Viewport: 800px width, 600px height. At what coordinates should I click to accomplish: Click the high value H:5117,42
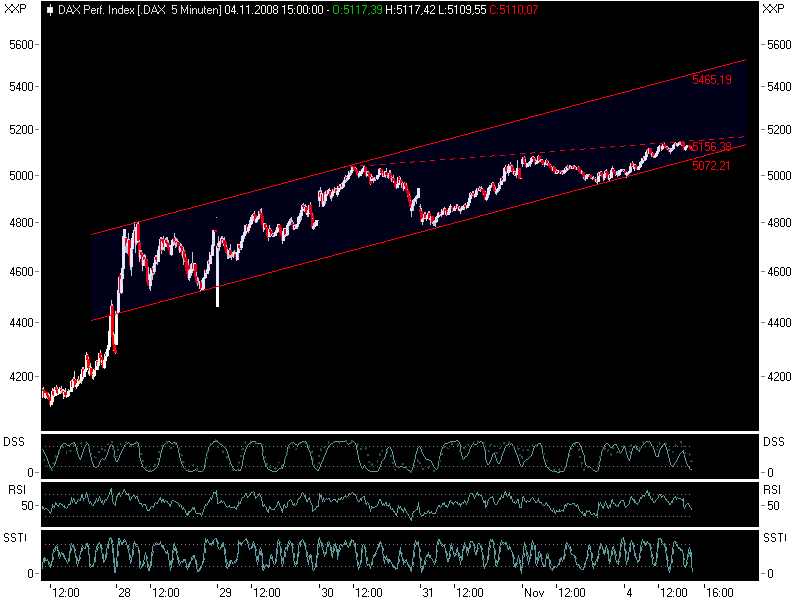coord(410,10)
